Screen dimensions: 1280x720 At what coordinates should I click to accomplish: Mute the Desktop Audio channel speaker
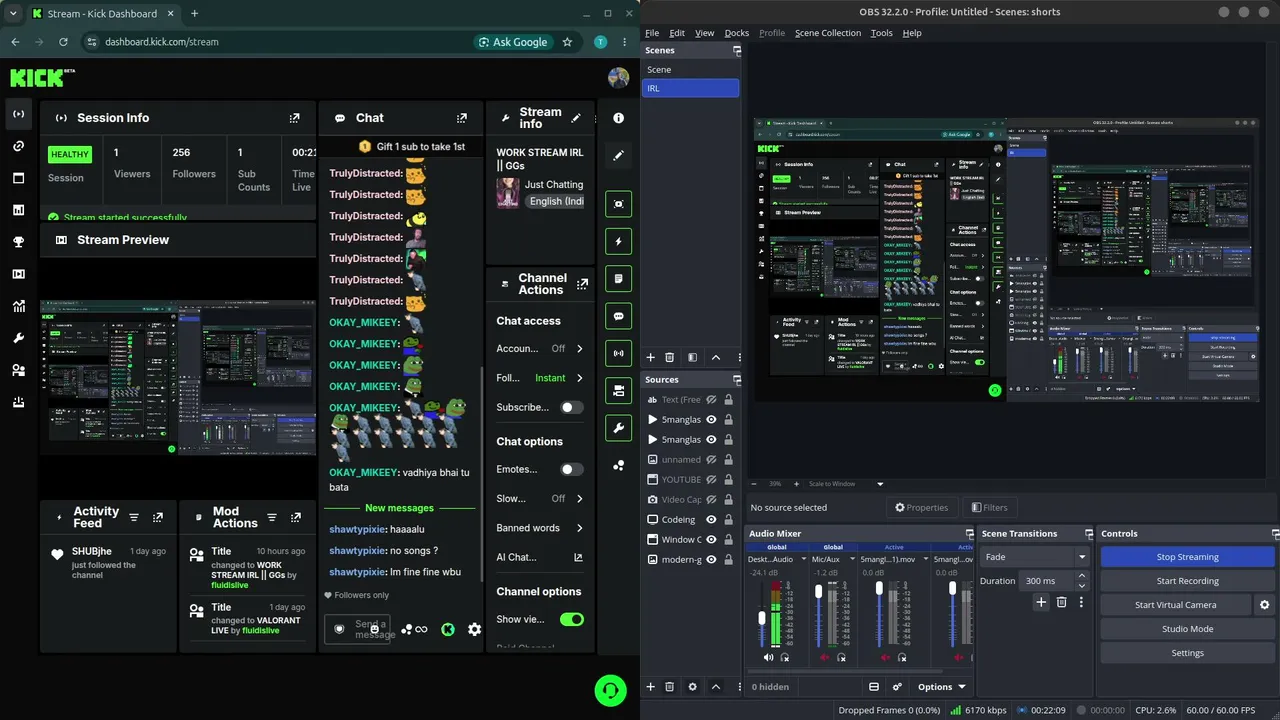pos(768,657)
